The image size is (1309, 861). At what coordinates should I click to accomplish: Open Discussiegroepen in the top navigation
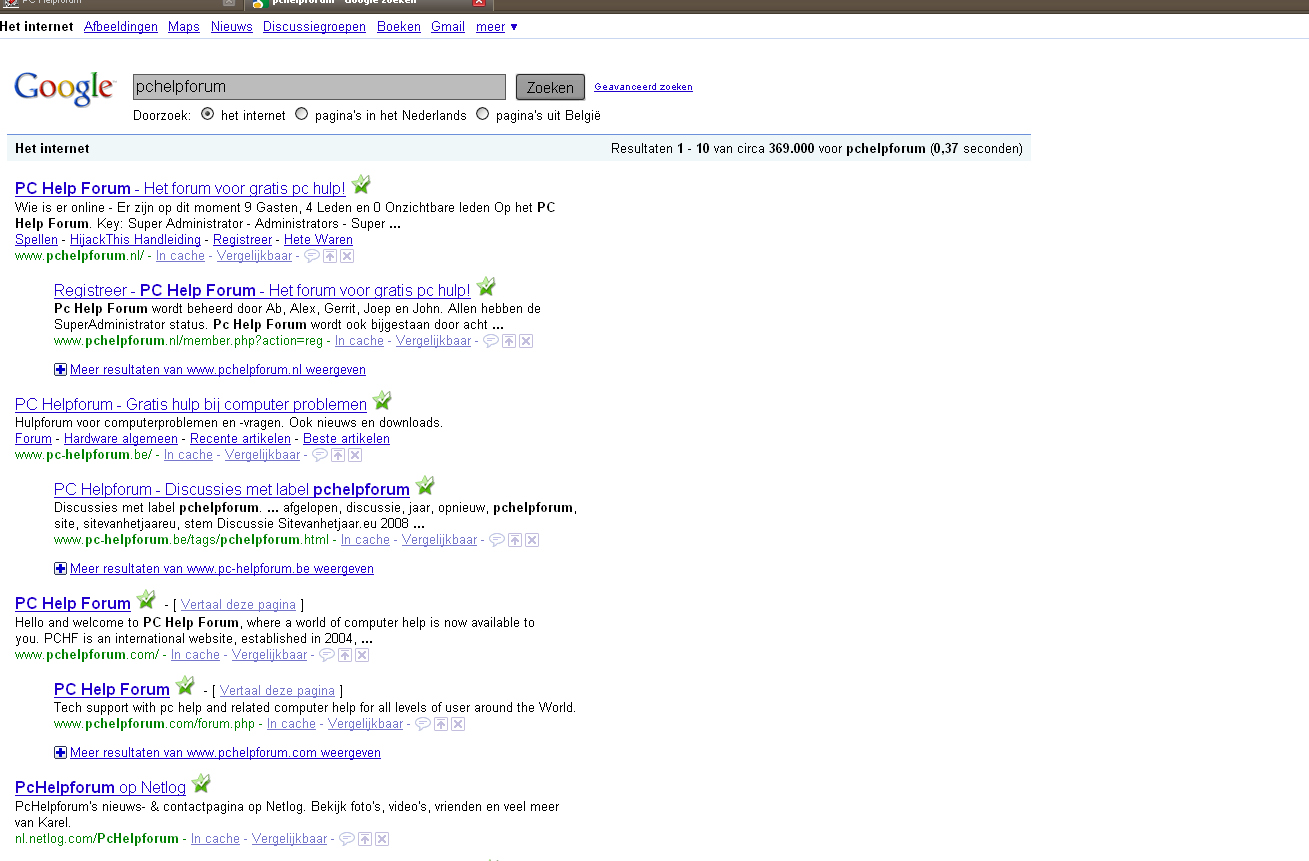(x=314, y=27)
